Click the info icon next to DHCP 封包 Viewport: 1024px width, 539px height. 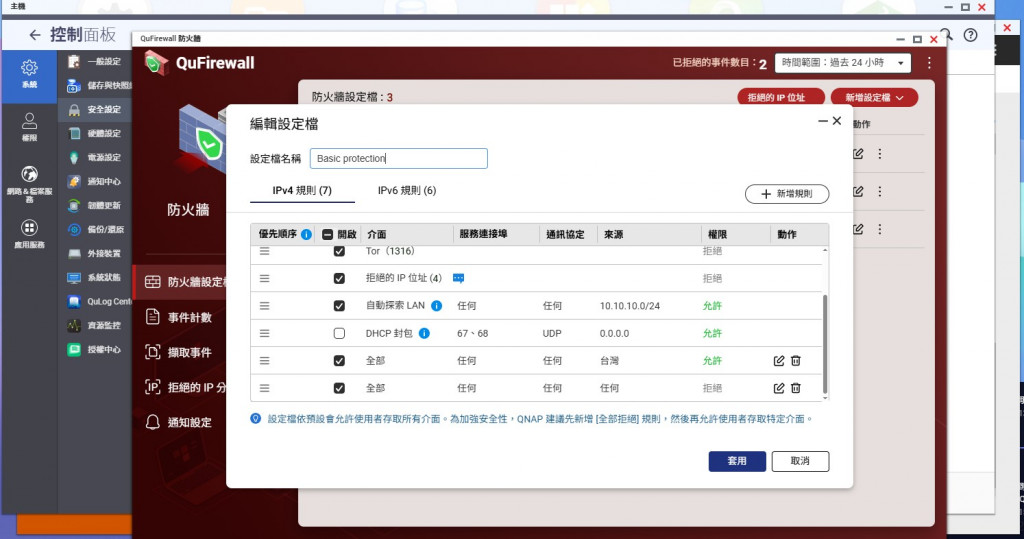(x=424, y=333)
